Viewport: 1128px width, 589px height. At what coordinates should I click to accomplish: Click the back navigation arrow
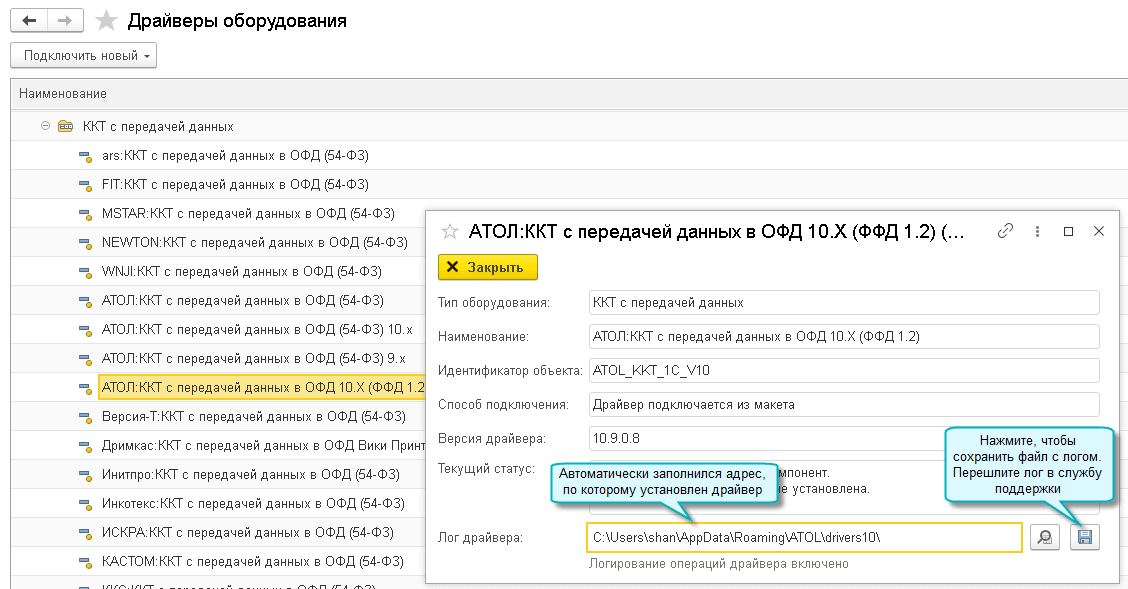pos(29,20)
